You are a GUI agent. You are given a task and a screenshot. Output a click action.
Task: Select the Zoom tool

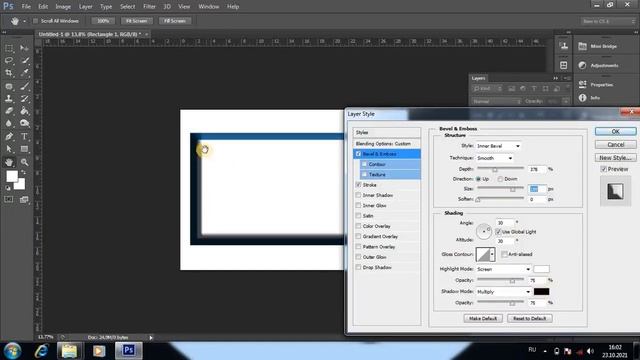coord(24,162)
